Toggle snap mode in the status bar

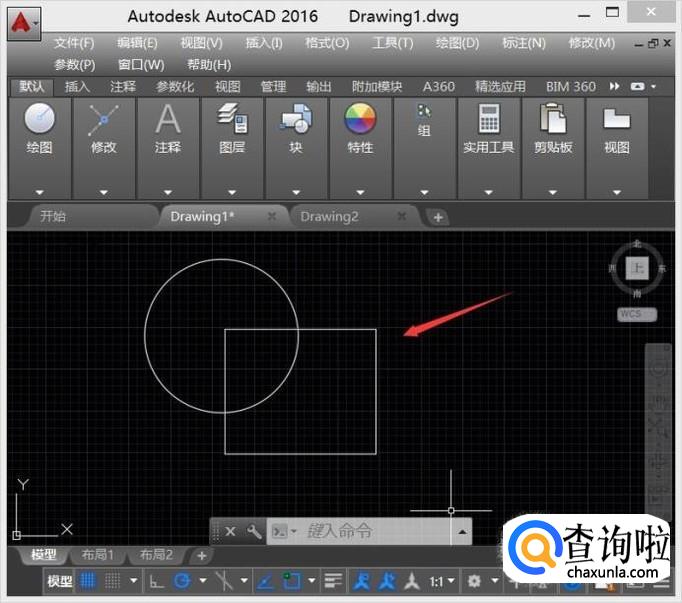coord(113,581)
